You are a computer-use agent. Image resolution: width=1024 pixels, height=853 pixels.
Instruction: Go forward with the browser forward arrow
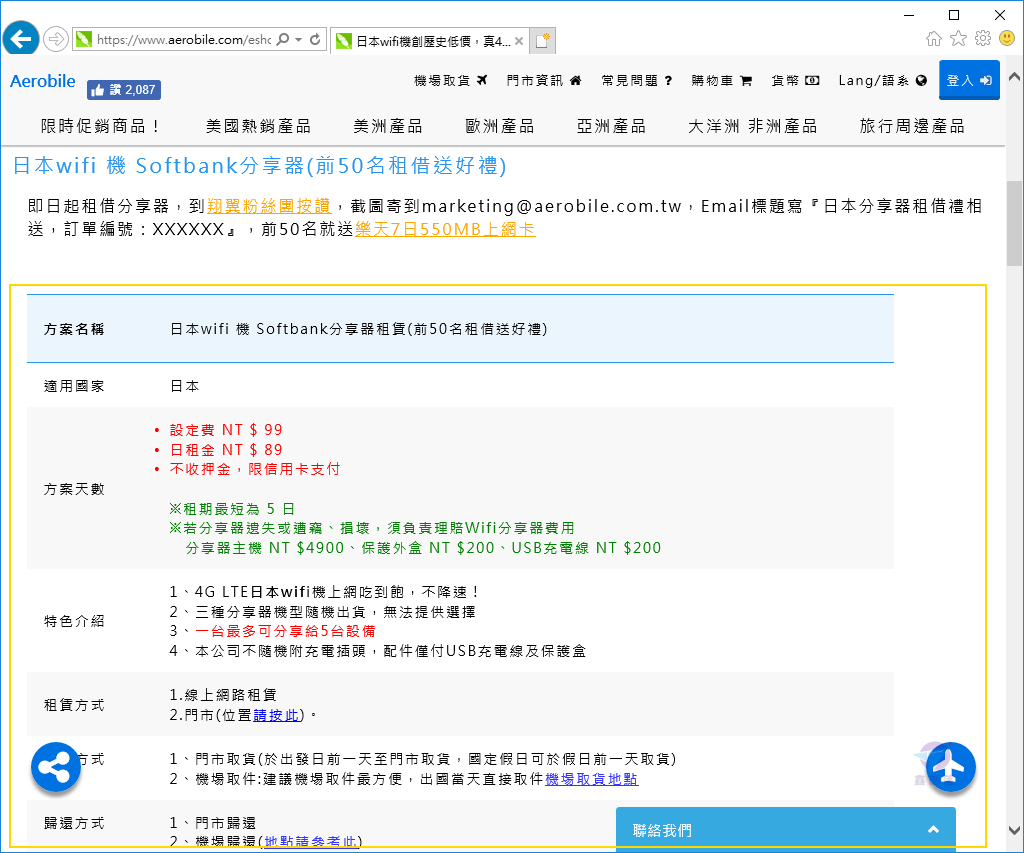[56, 40]
